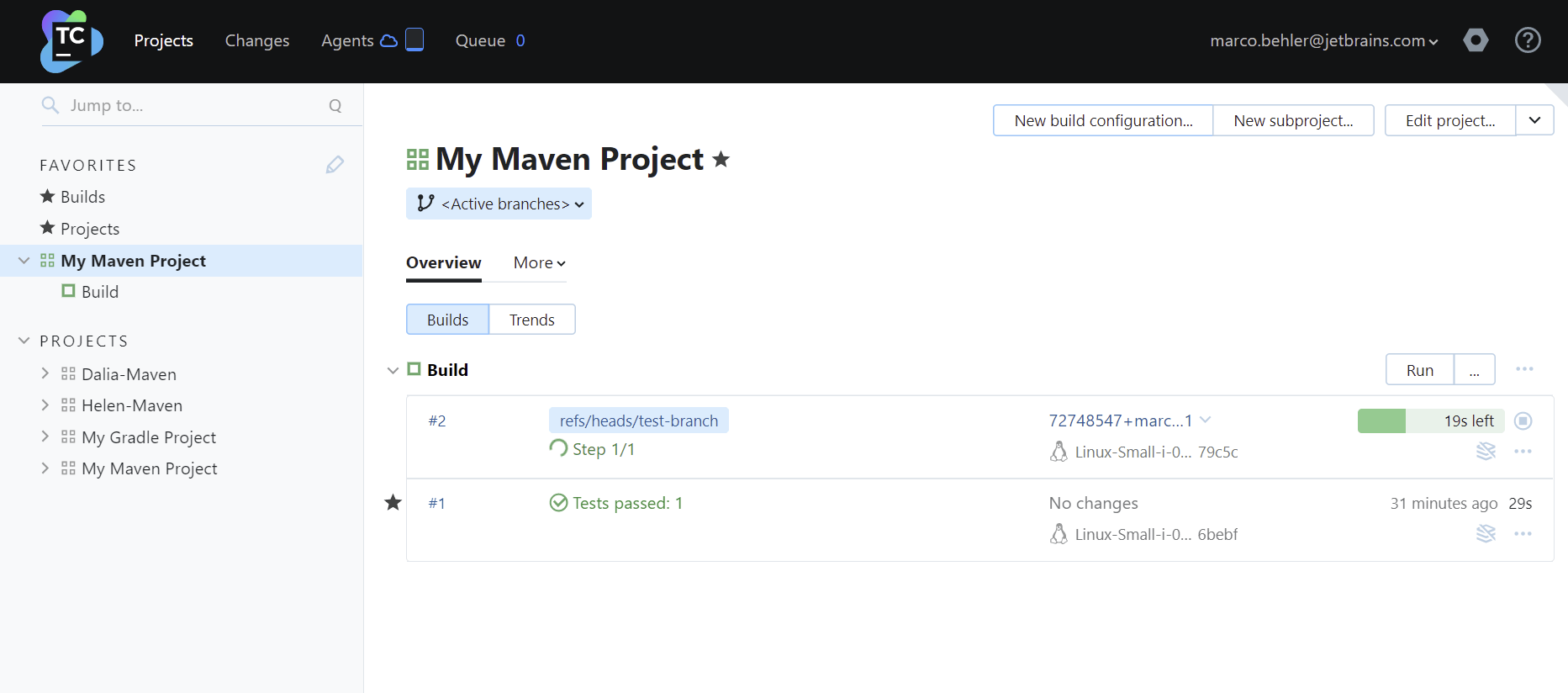Open the administration hexagon icon

click(x=1476, y=40)
